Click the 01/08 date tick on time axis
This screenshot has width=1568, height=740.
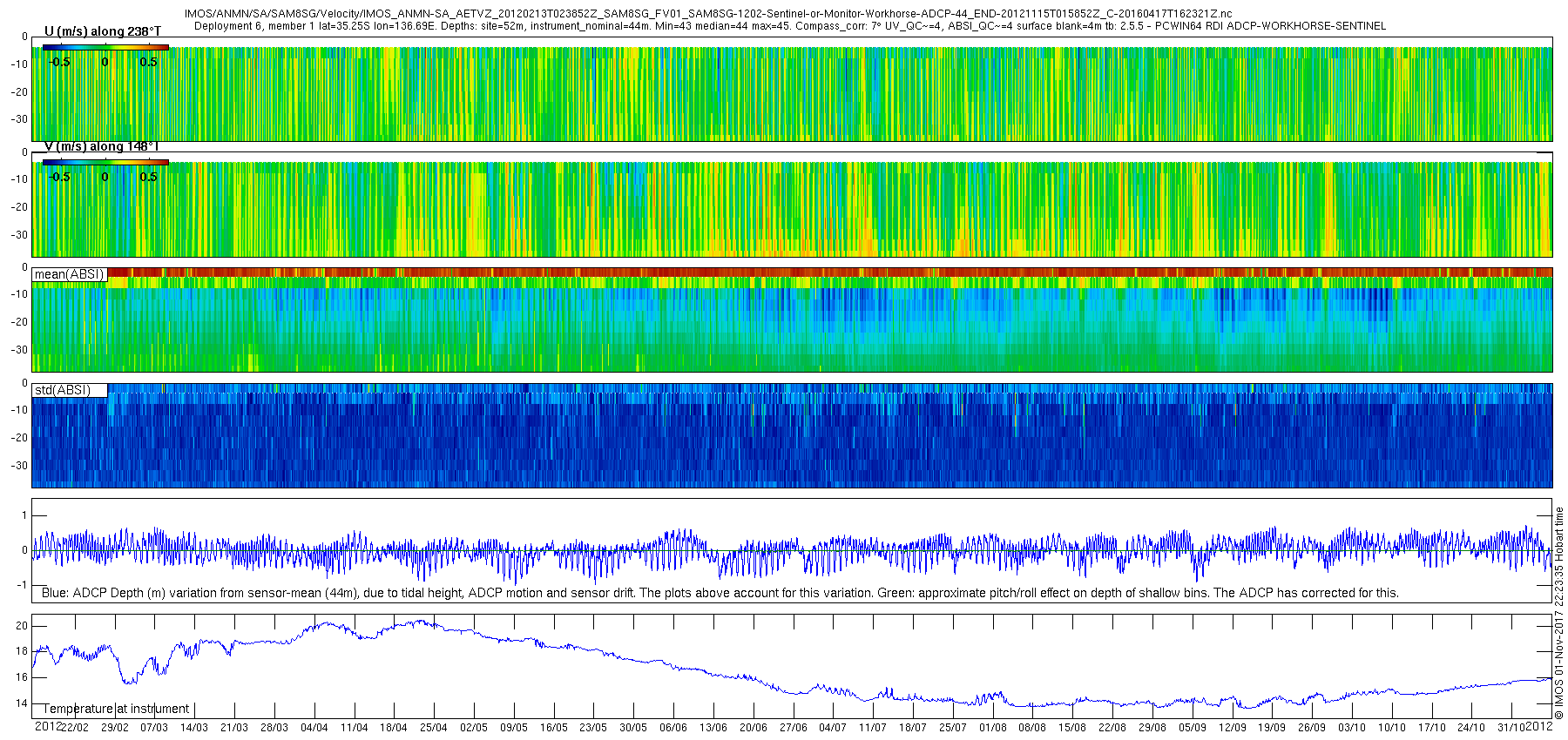point(992,728)
